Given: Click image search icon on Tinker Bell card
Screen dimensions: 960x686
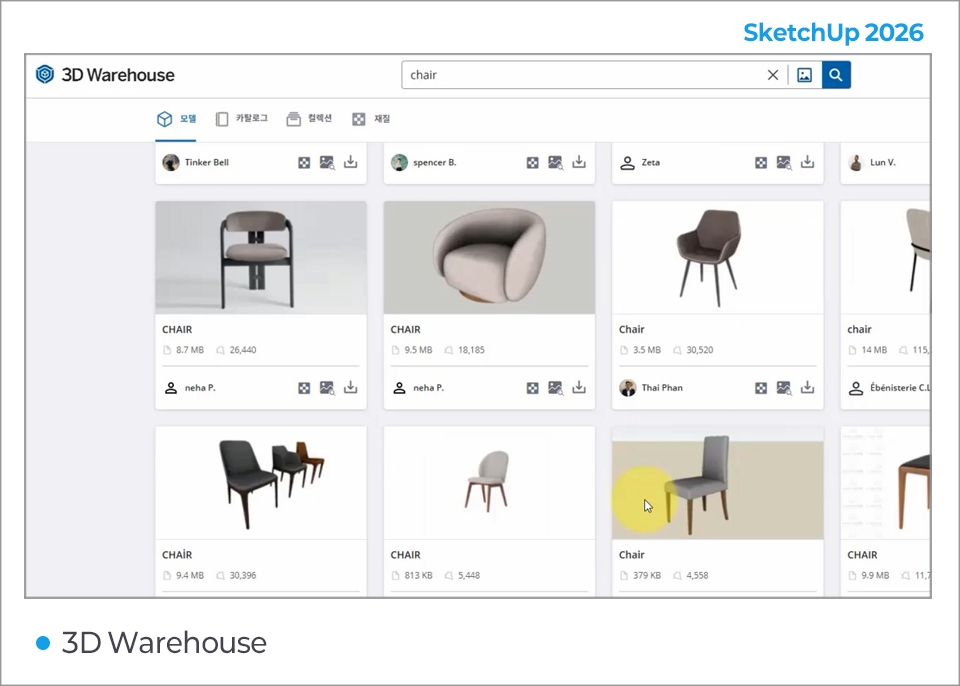Looking at the screenshot, I should click(327, 163).
